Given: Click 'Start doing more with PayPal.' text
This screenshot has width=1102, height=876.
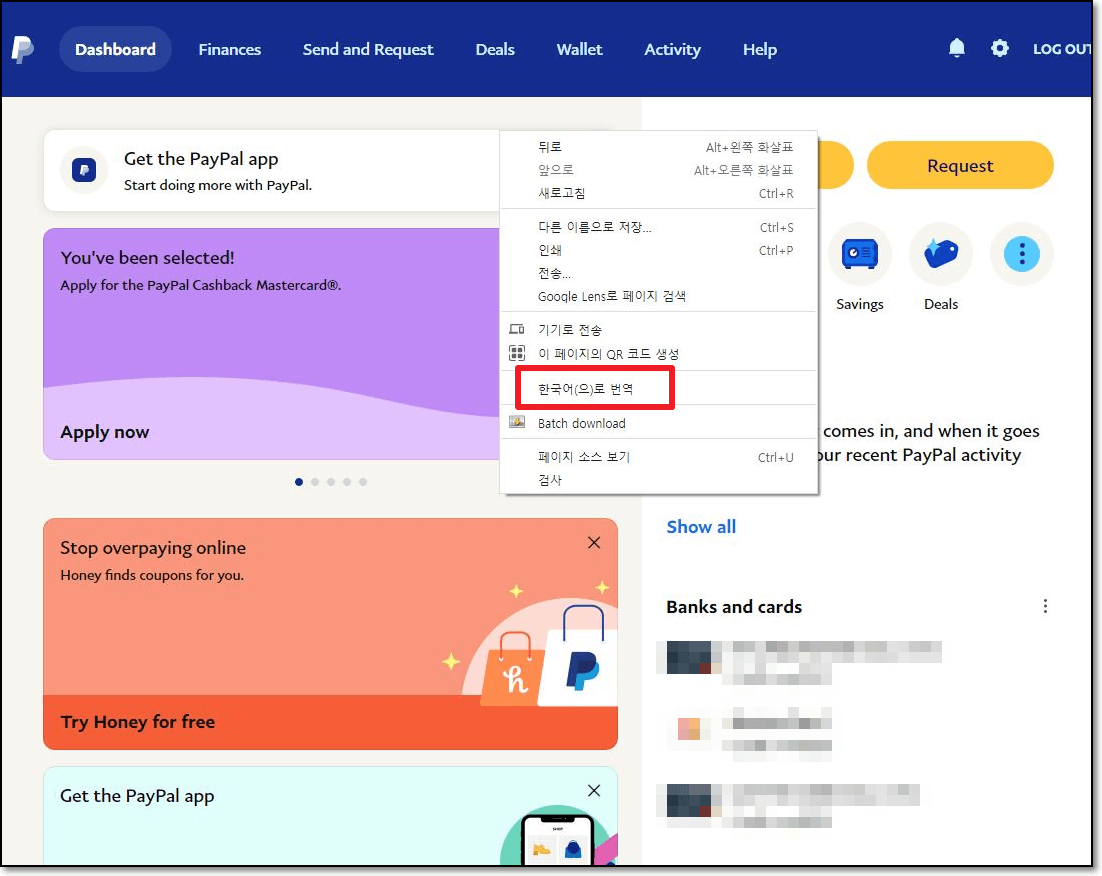Looking at the screenshot, I should pos(218,185).
